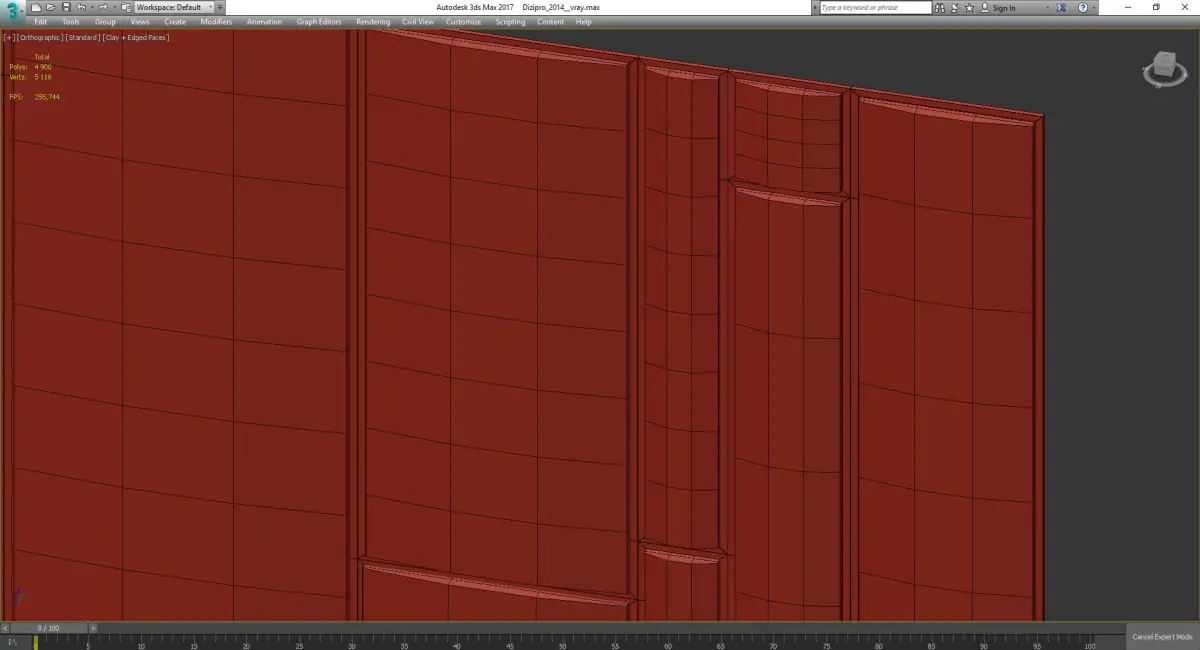Open the Rendering menu
The image size is (1200, 650).
373,22
